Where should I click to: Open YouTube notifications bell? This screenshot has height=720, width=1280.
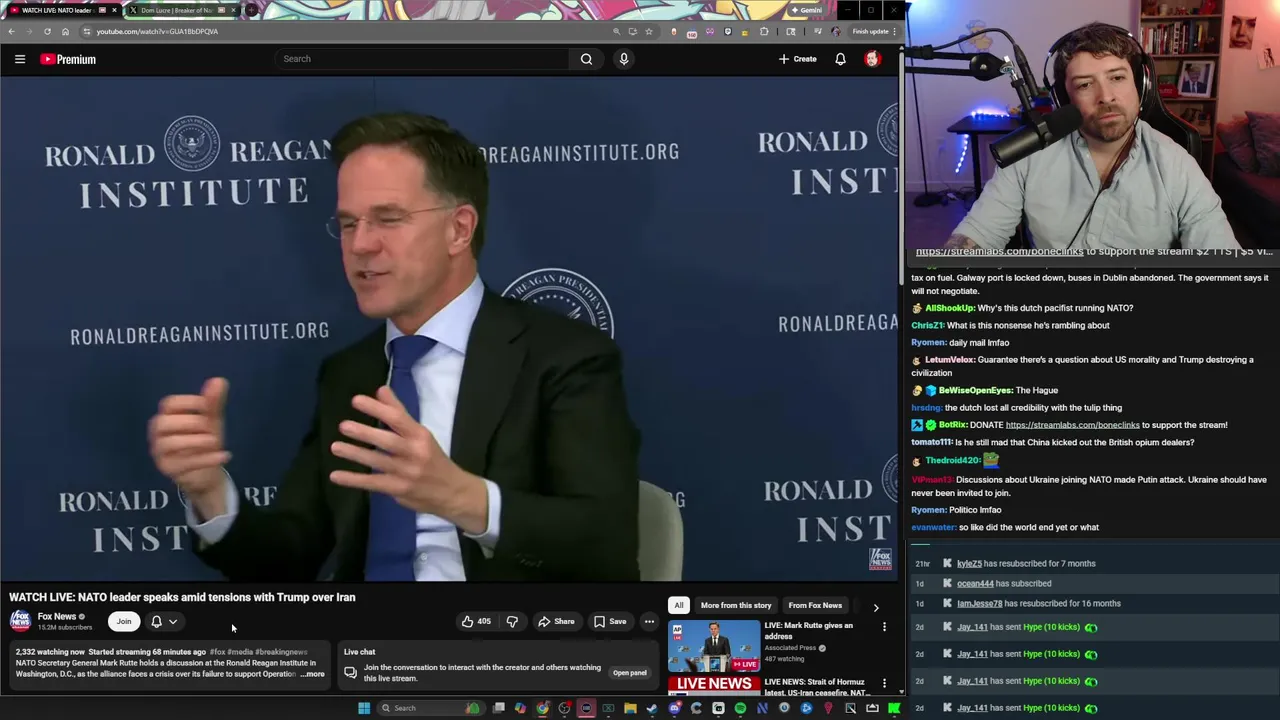pyautogui.click(x=840, y=59)
